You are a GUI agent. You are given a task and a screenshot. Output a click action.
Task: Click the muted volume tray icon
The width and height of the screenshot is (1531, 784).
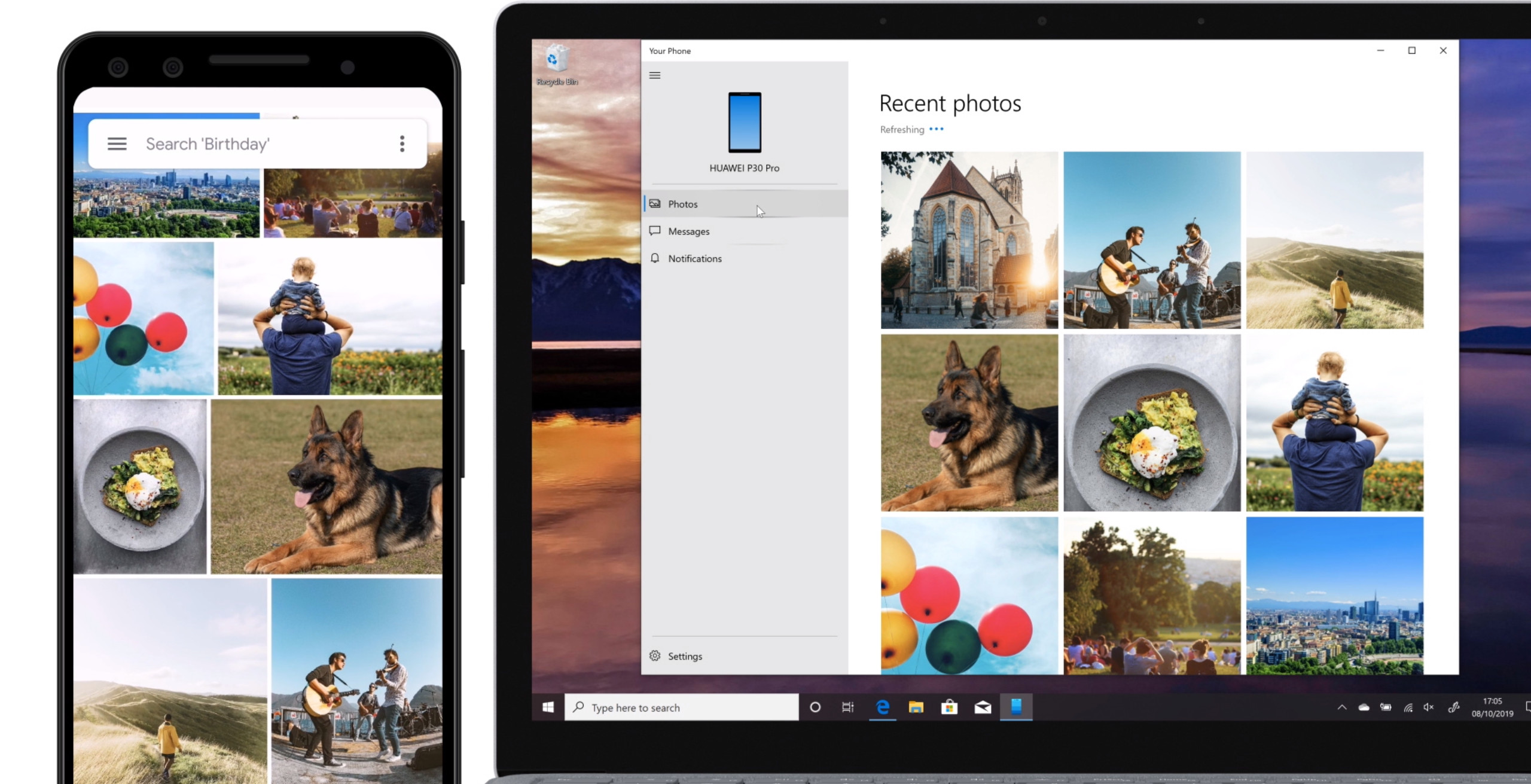coord(1429,707)
